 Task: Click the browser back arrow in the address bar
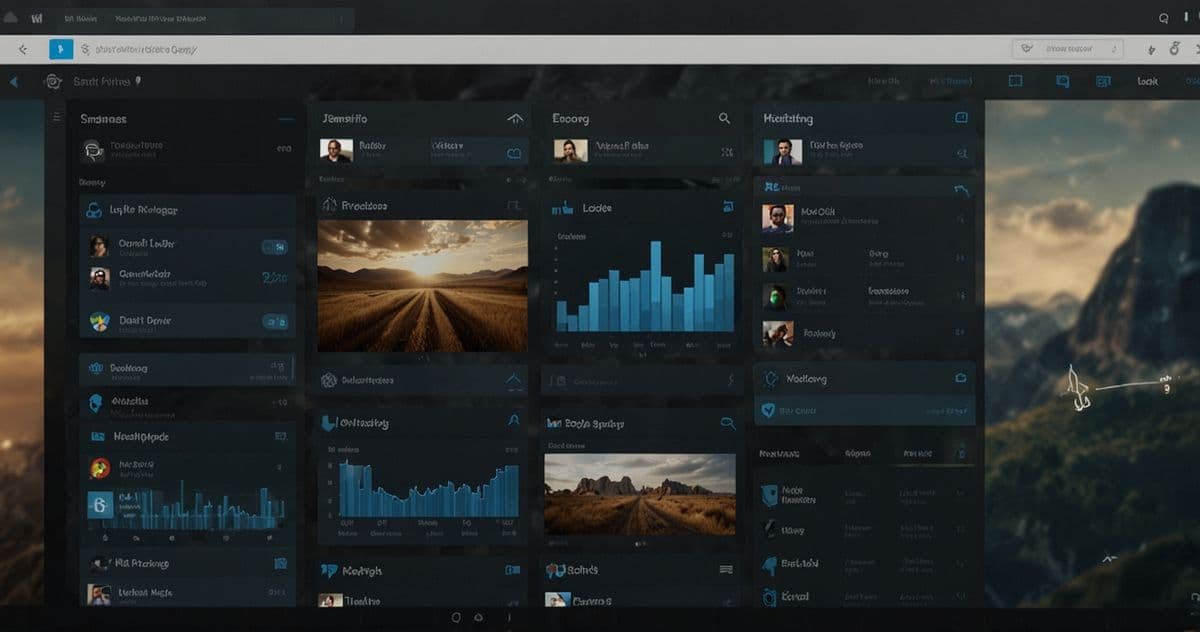coord(23,49)
